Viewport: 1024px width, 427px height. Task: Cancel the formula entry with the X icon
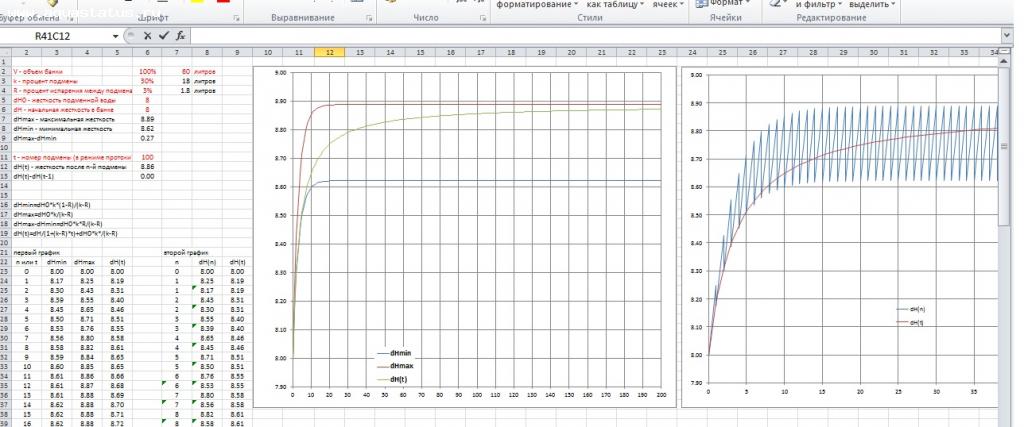[x=148, y=36]
